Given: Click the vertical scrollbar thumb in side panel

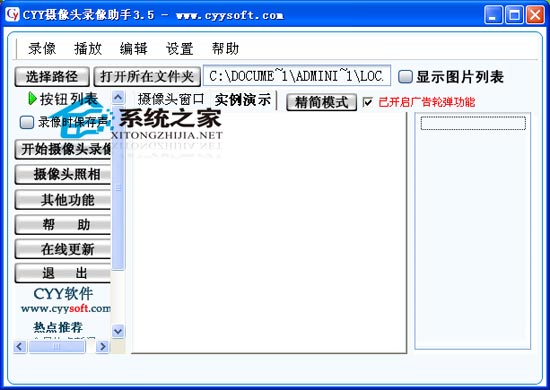Looking at the screenshot, I should coord(118,187).
